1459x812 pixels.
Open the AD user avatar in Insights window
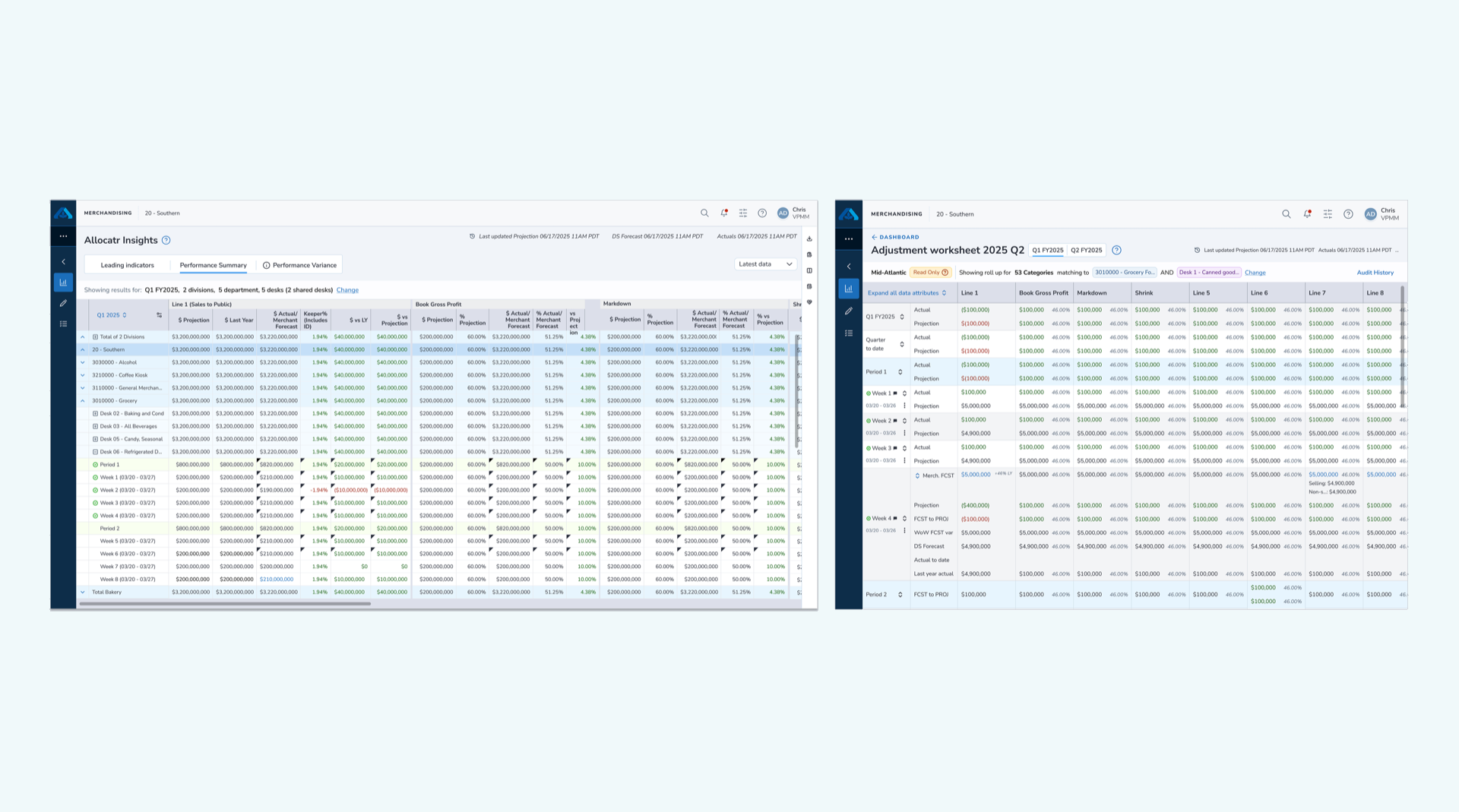[x=783, y=213]
